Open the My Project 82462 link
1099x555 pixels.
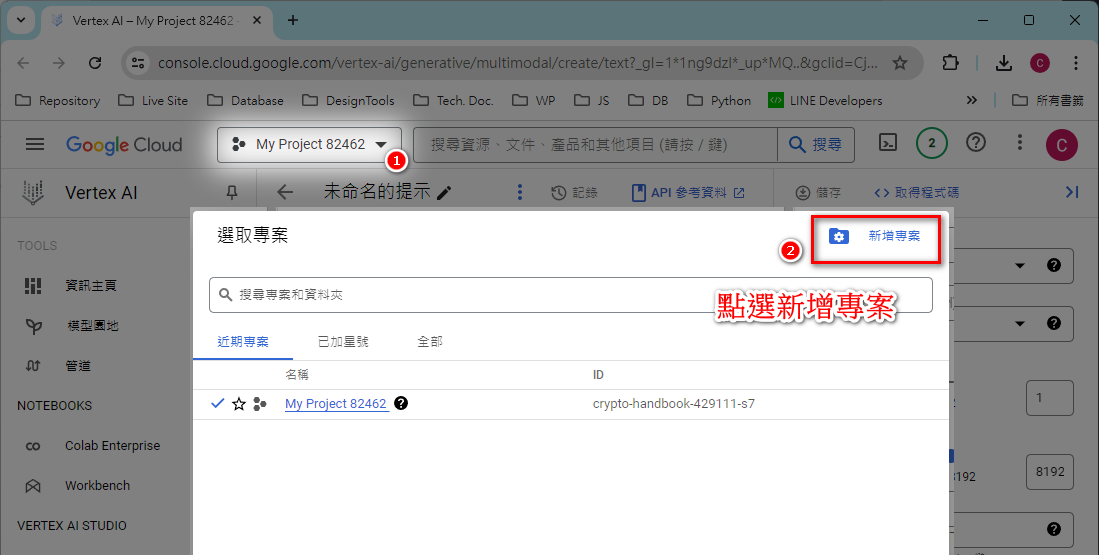coord(336,404)
